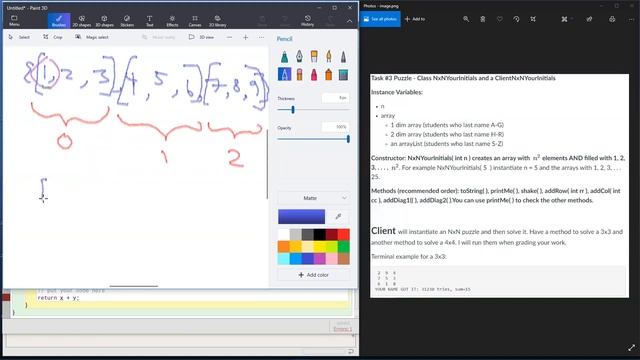640x360 pixels.
Task: Click Add to in Photos toolbar
Action: pyautogui.click(x=415, y=19)
